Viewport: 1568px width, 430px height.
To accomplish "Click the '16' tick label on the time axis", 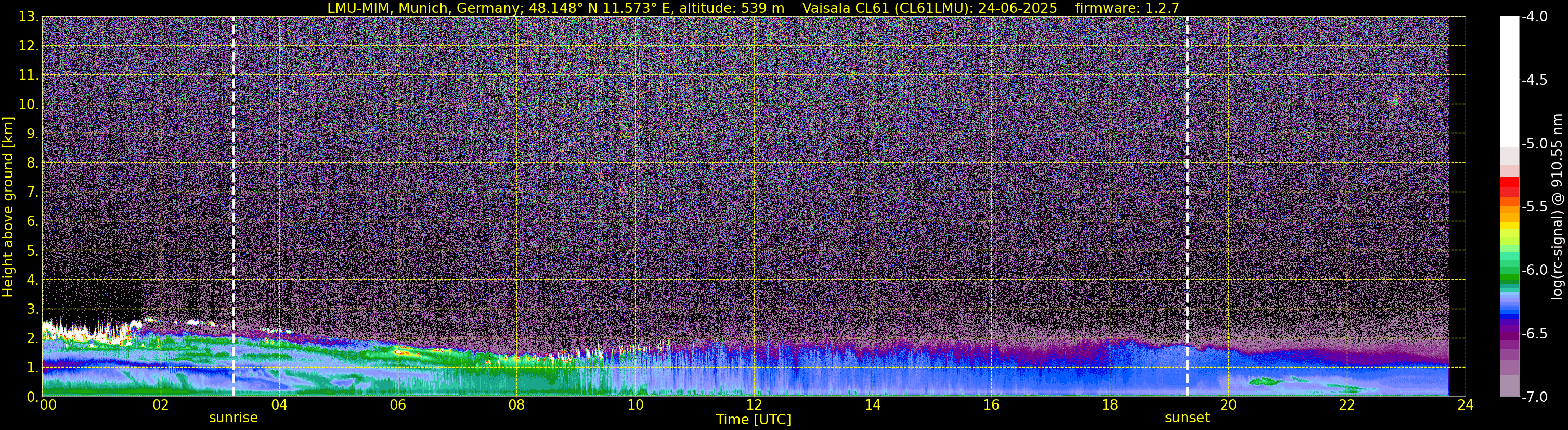I will tap(991, 405).
